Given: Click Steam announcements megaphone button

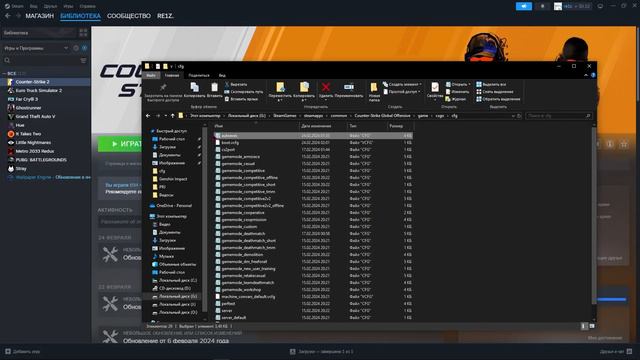Looking at the screenshot, I should 524,6.
